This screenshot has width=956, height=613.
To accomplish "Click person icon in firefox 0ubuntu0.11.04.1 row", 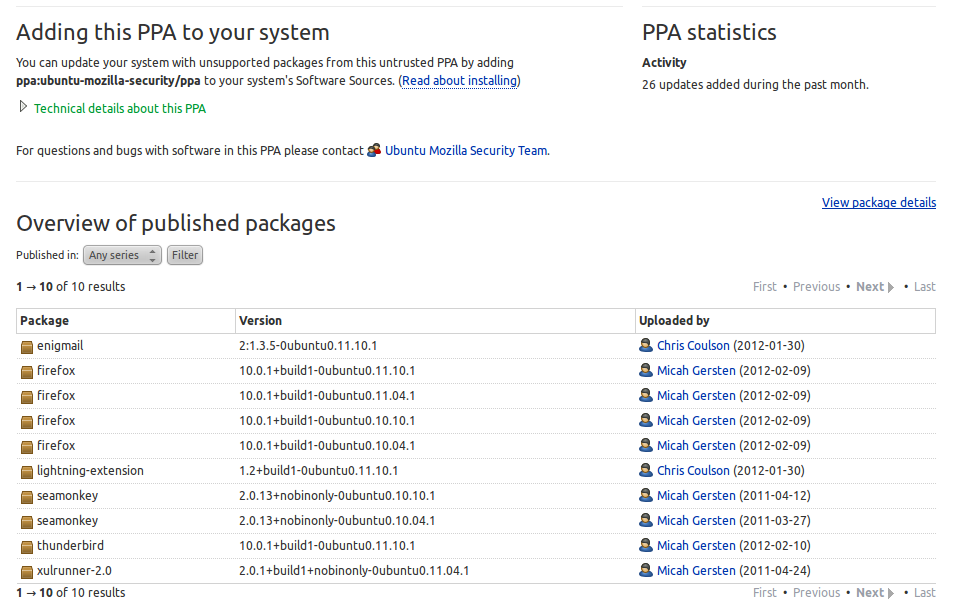I will tap(646, 395).
